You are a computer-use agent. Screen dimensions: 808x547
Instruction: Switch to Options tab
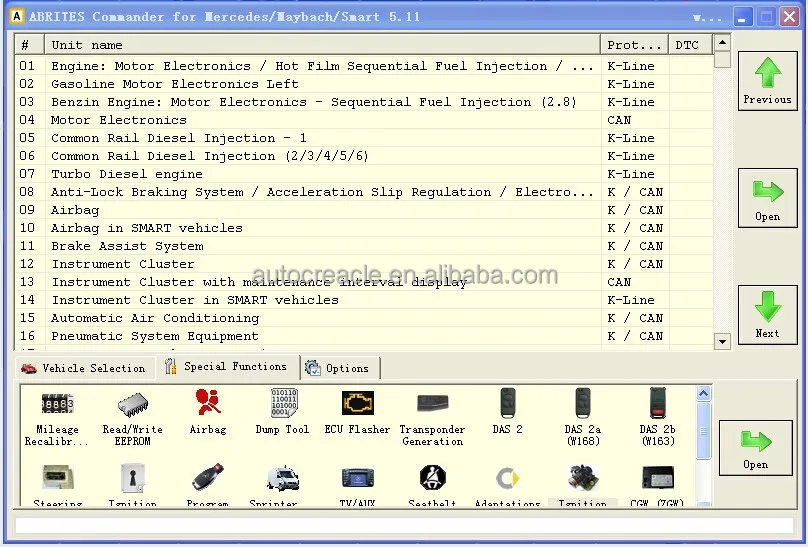pyautogui.click(x=339, y=368)
